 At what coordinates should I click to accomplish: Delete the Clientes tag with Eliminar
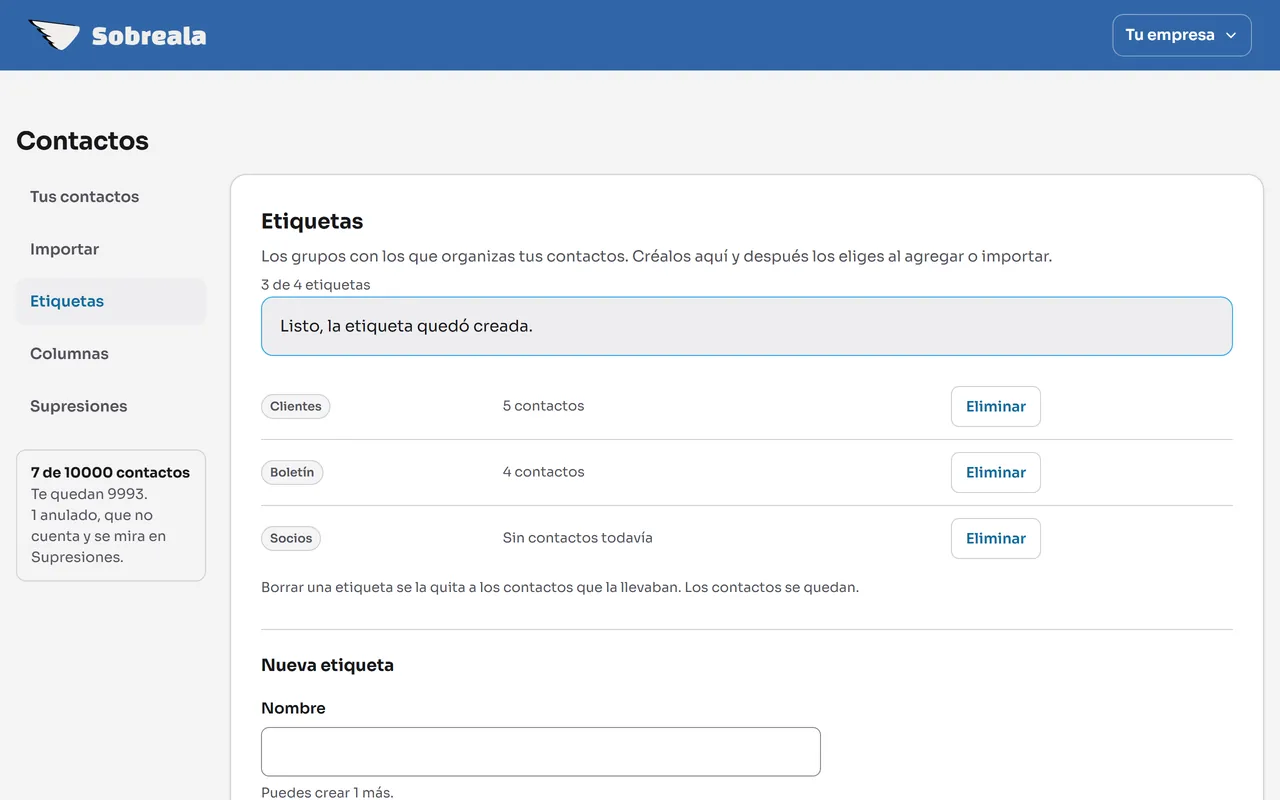point(996,406)
